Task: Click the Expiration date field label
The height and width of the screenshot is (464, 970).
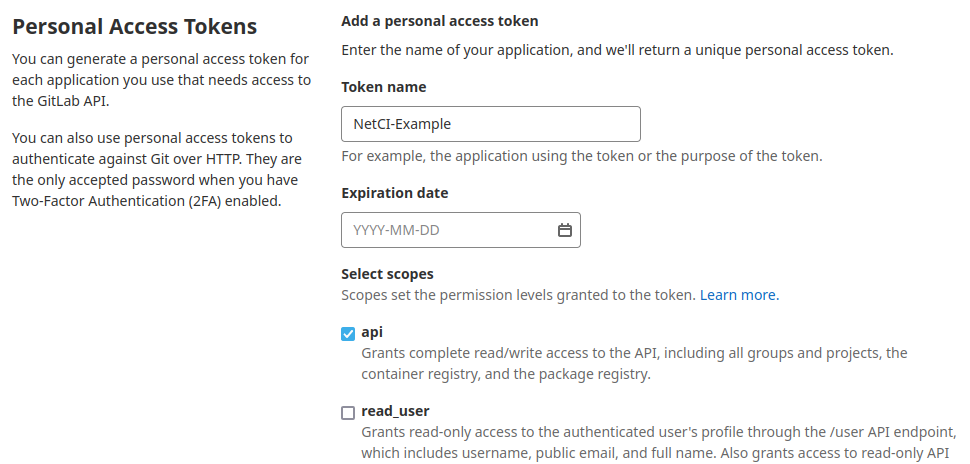Action: (394, 193)
